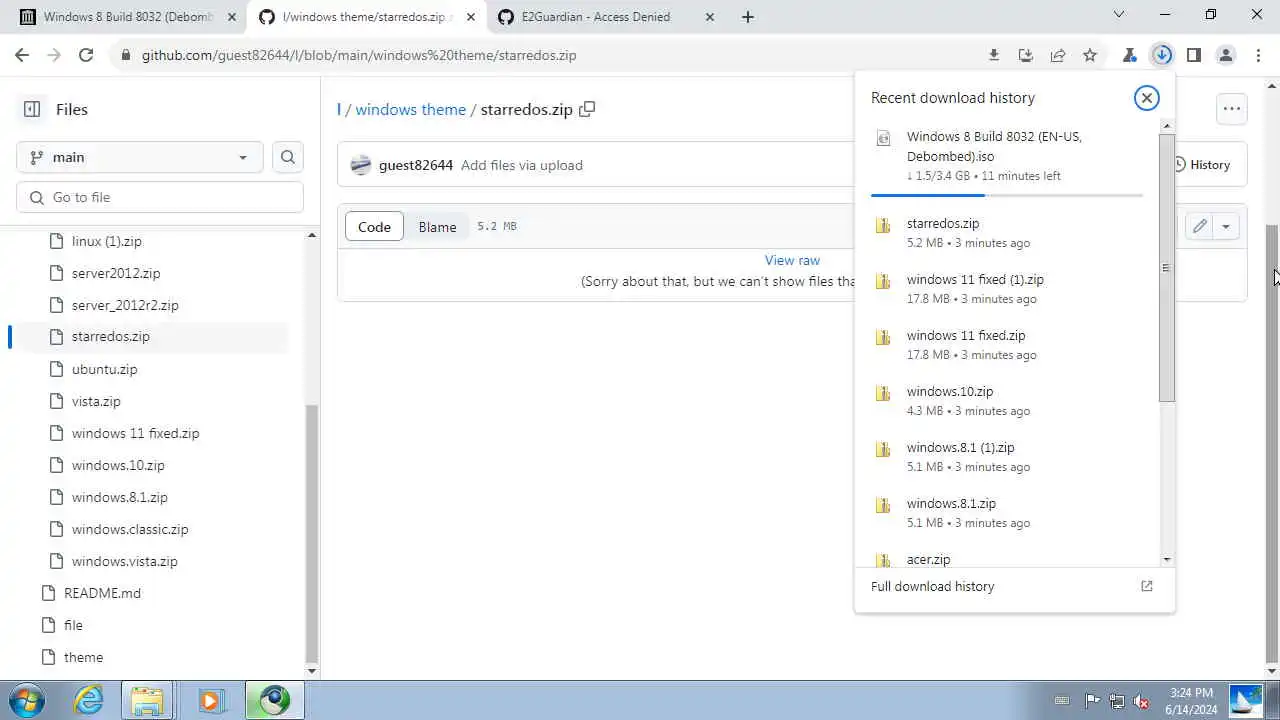Click the ISO download progress bar
The width and height of the screenshot is (1280, 720).
click(x=1007, y=195)
